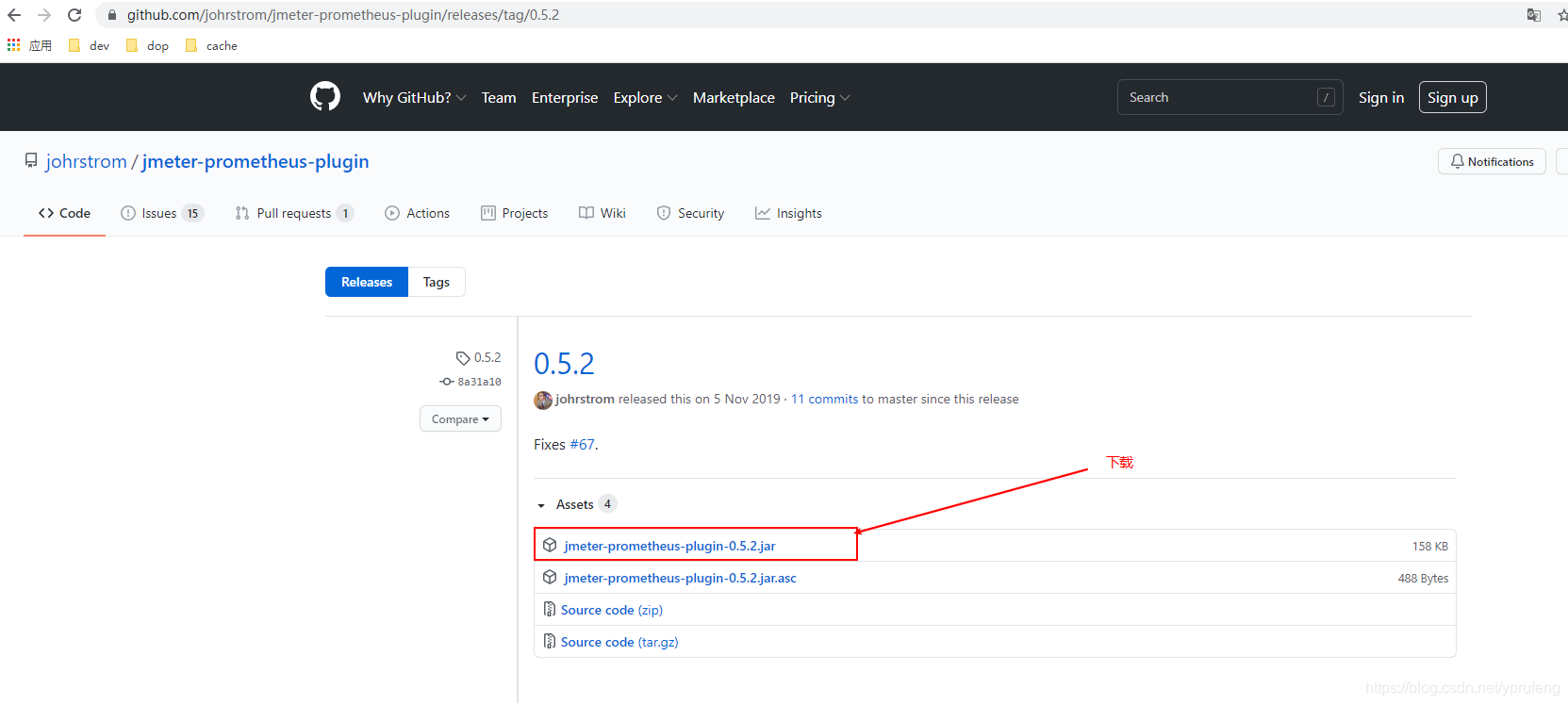This screenshot has height=705, width=1568.
Task: Click the johrstrom author name in release
Action: pyautogui.click(x=585, y=400)
